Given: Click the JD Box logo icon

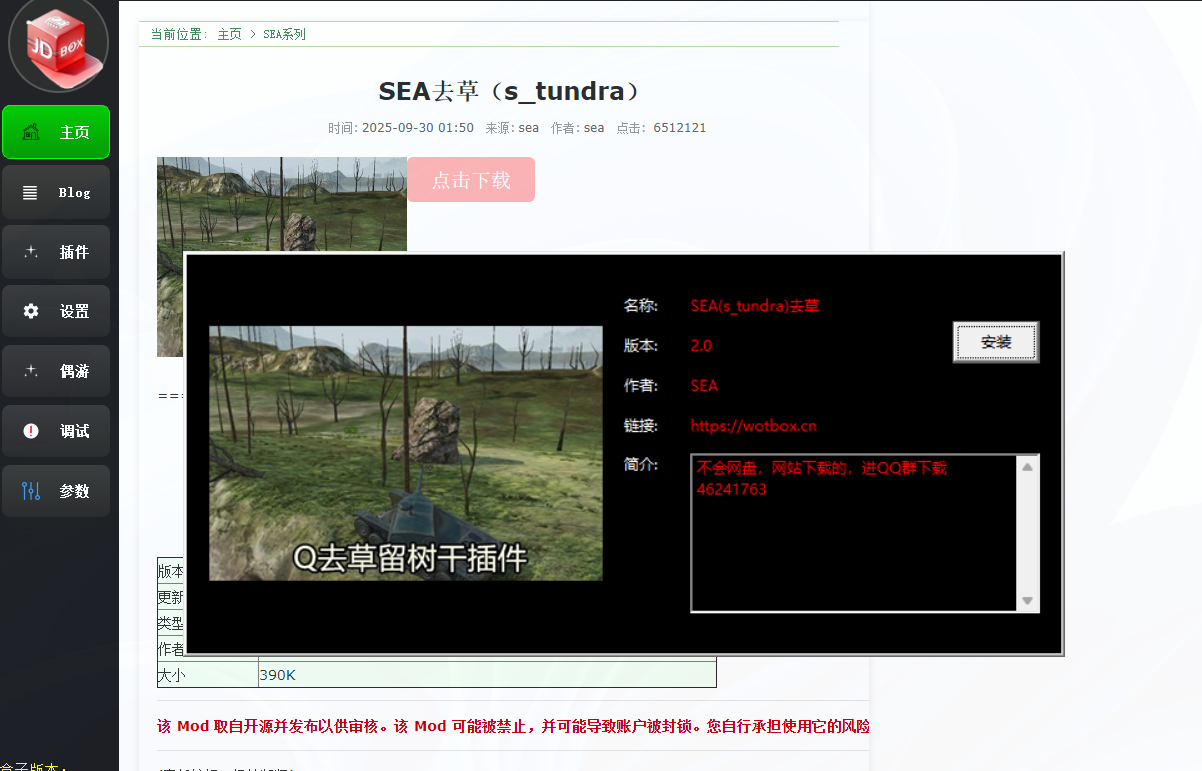Looking at the screenshot, I should coord(58,44).
